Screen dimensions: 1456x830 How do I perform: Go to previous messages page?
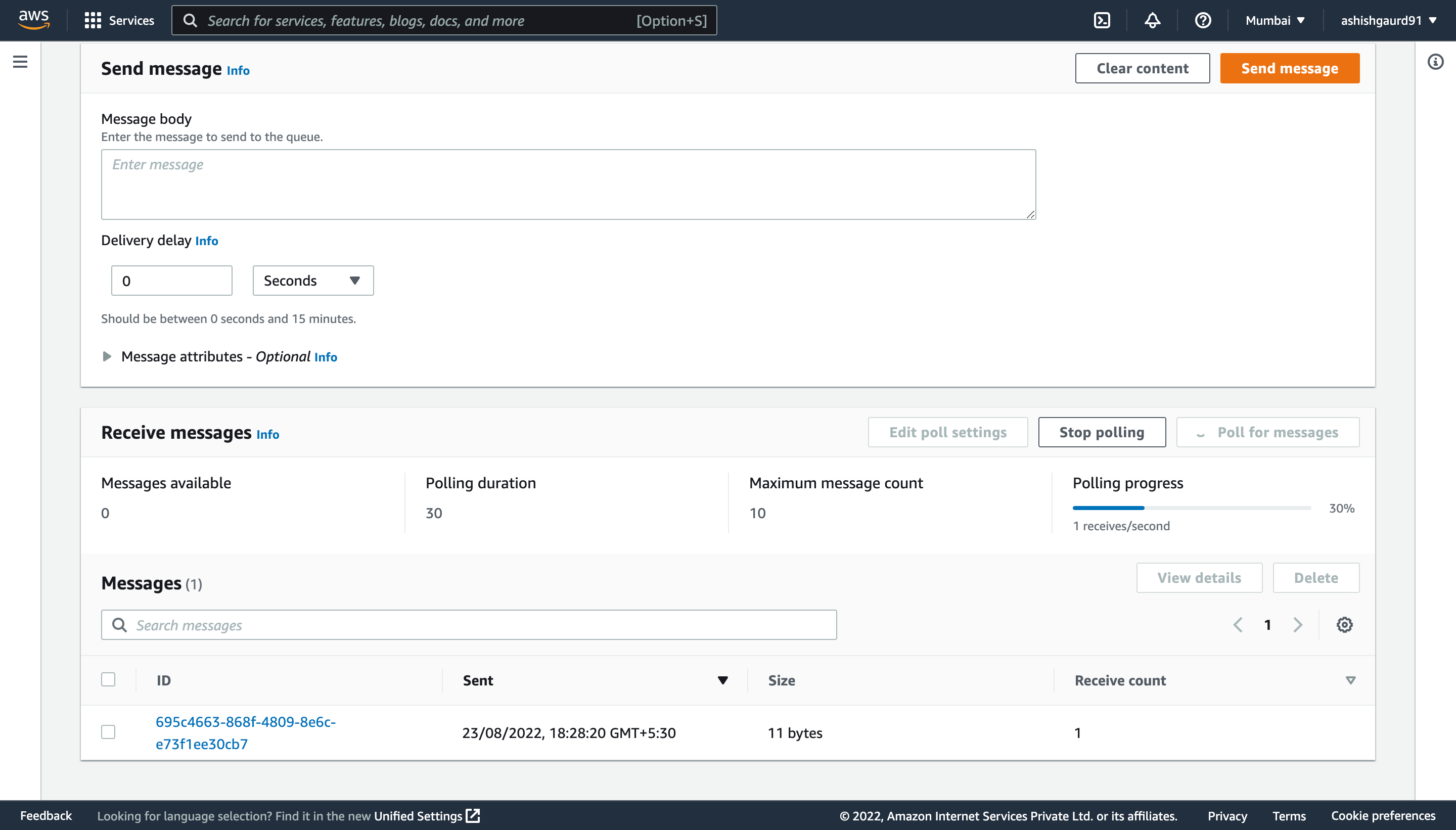[x=1238, y=625]
